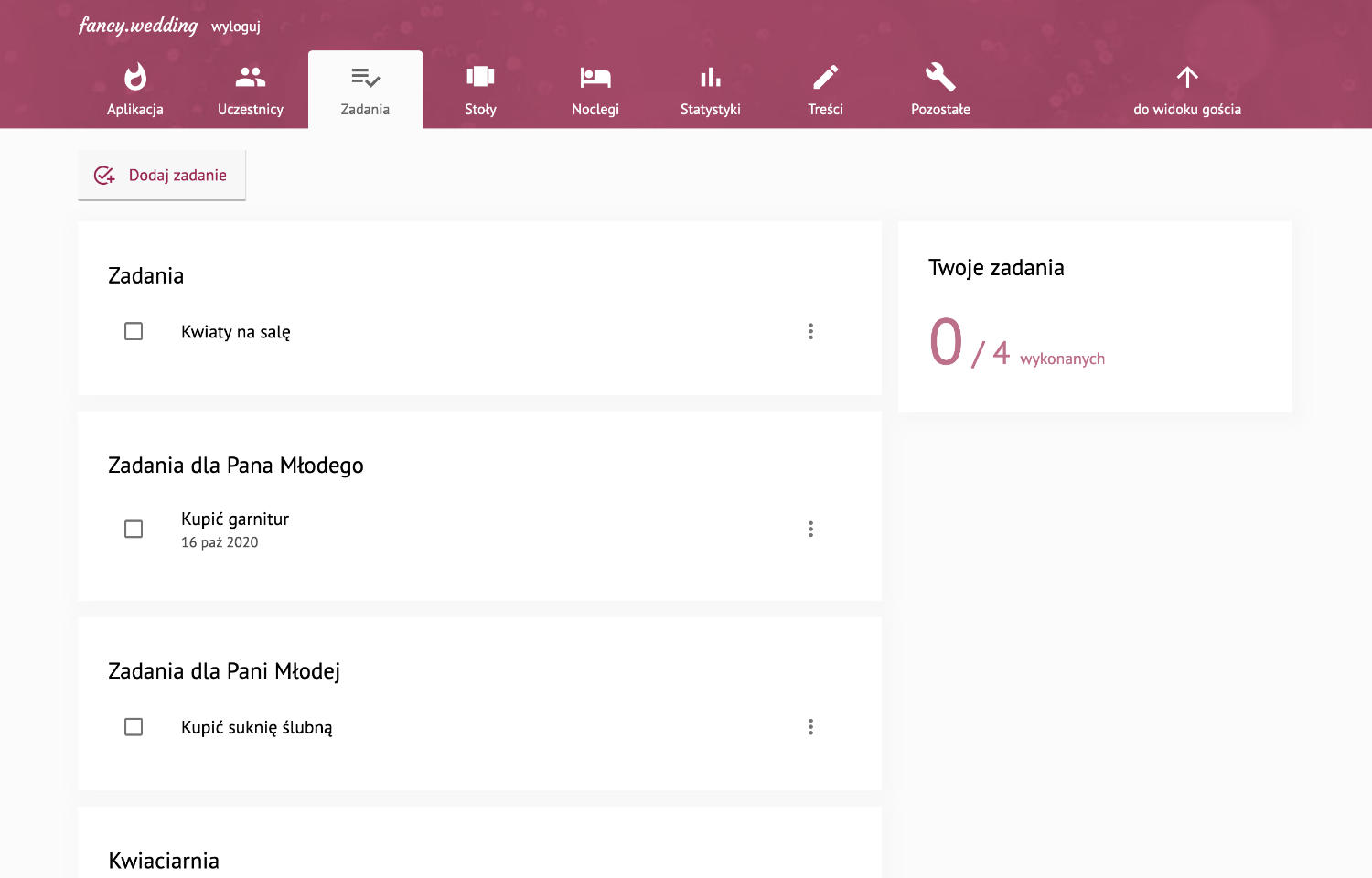Screen dimensions: 1372x878
Task: Click the Kwiaciarnia section heading
Action: pos(164,861)
